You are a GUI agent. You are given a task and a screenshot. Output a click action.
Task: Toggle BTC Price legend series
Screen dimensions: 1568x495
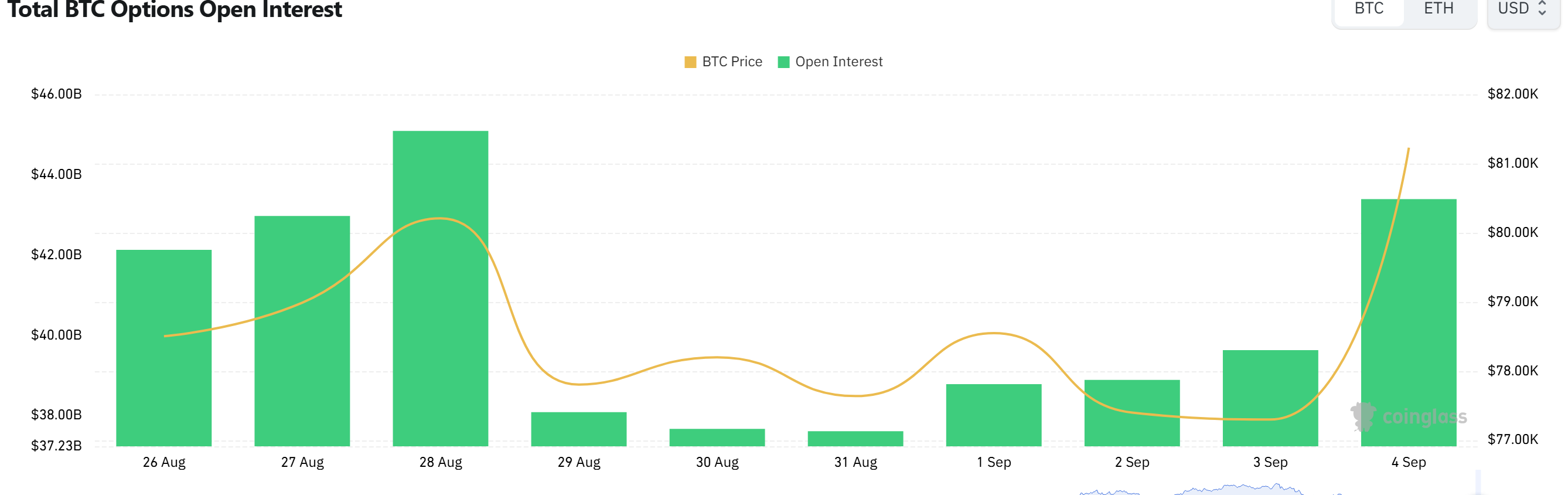coord(724,62)
